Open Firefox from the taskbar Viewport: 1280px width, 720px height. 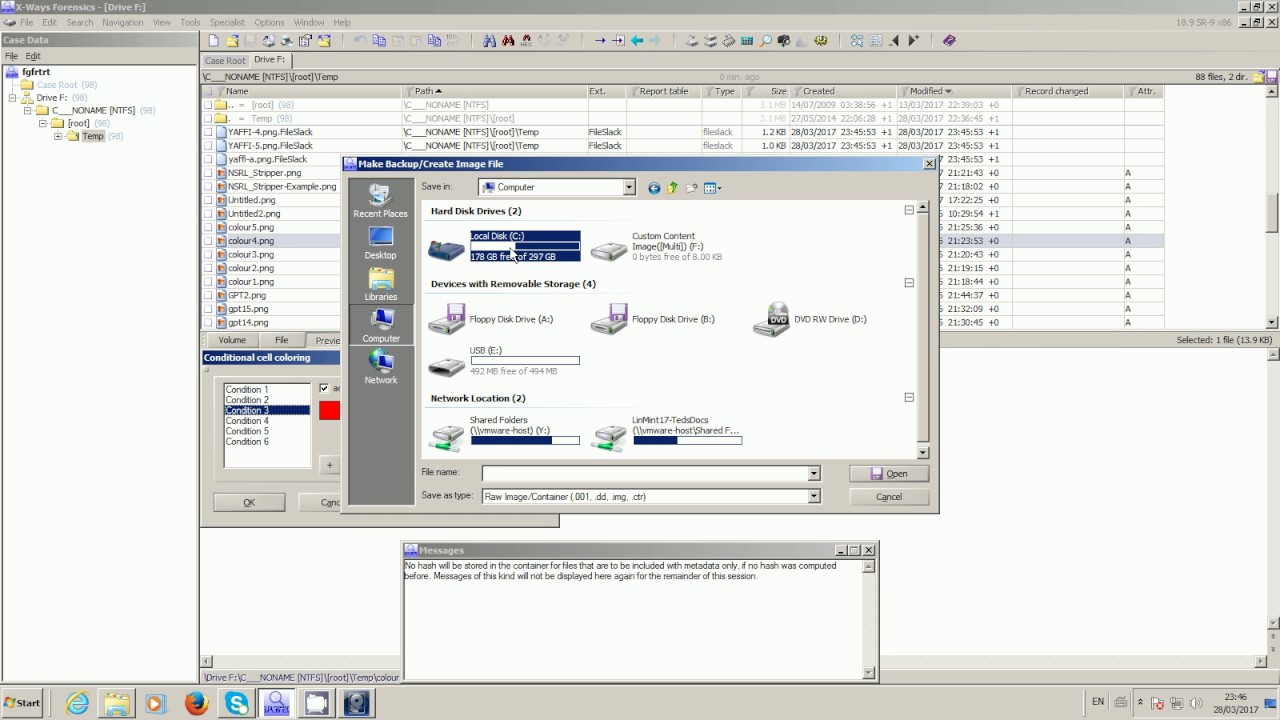196,704
